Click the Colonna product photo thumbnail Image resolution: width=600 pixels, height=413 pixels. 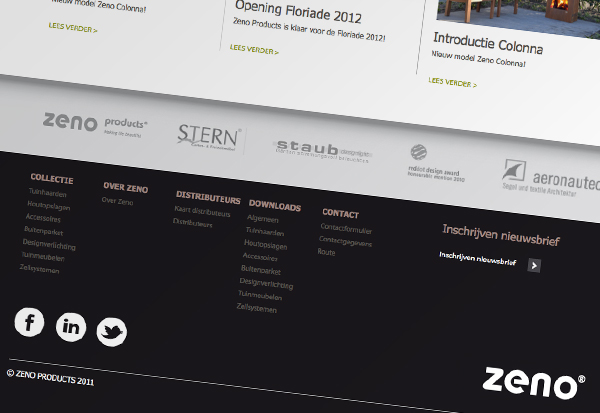518,17
